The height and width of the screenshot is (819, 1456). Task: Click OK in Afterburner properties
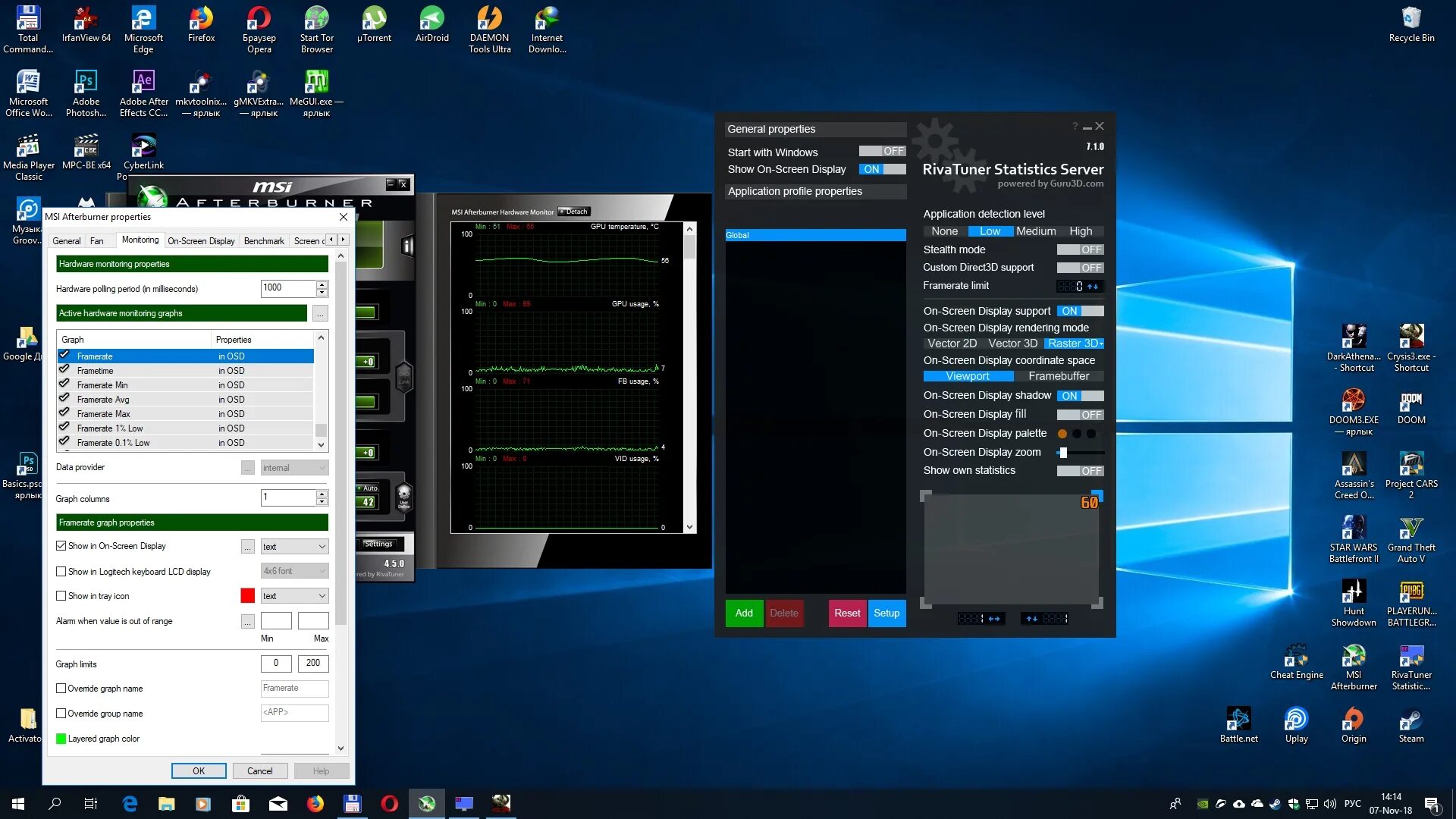point(199,771)
